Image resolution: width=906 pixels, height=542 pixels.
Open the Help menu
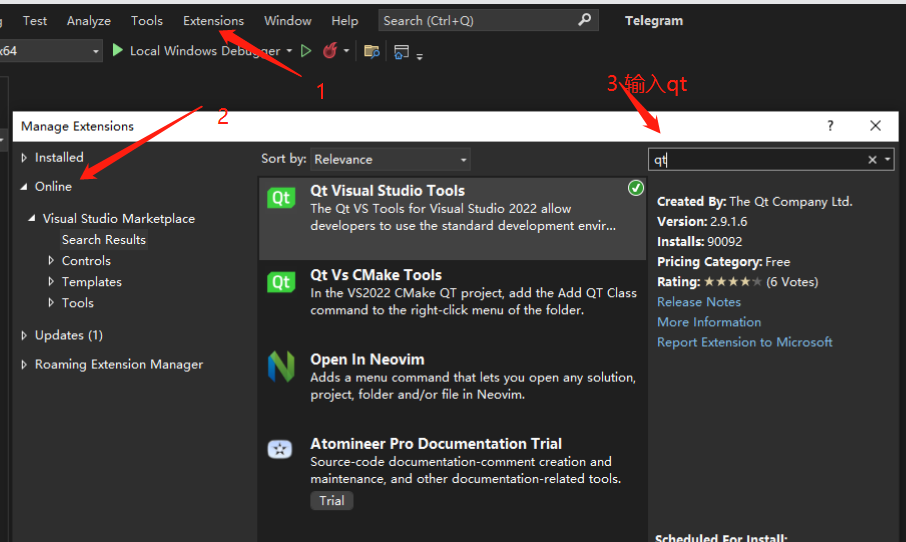click(x=344, y=21)
